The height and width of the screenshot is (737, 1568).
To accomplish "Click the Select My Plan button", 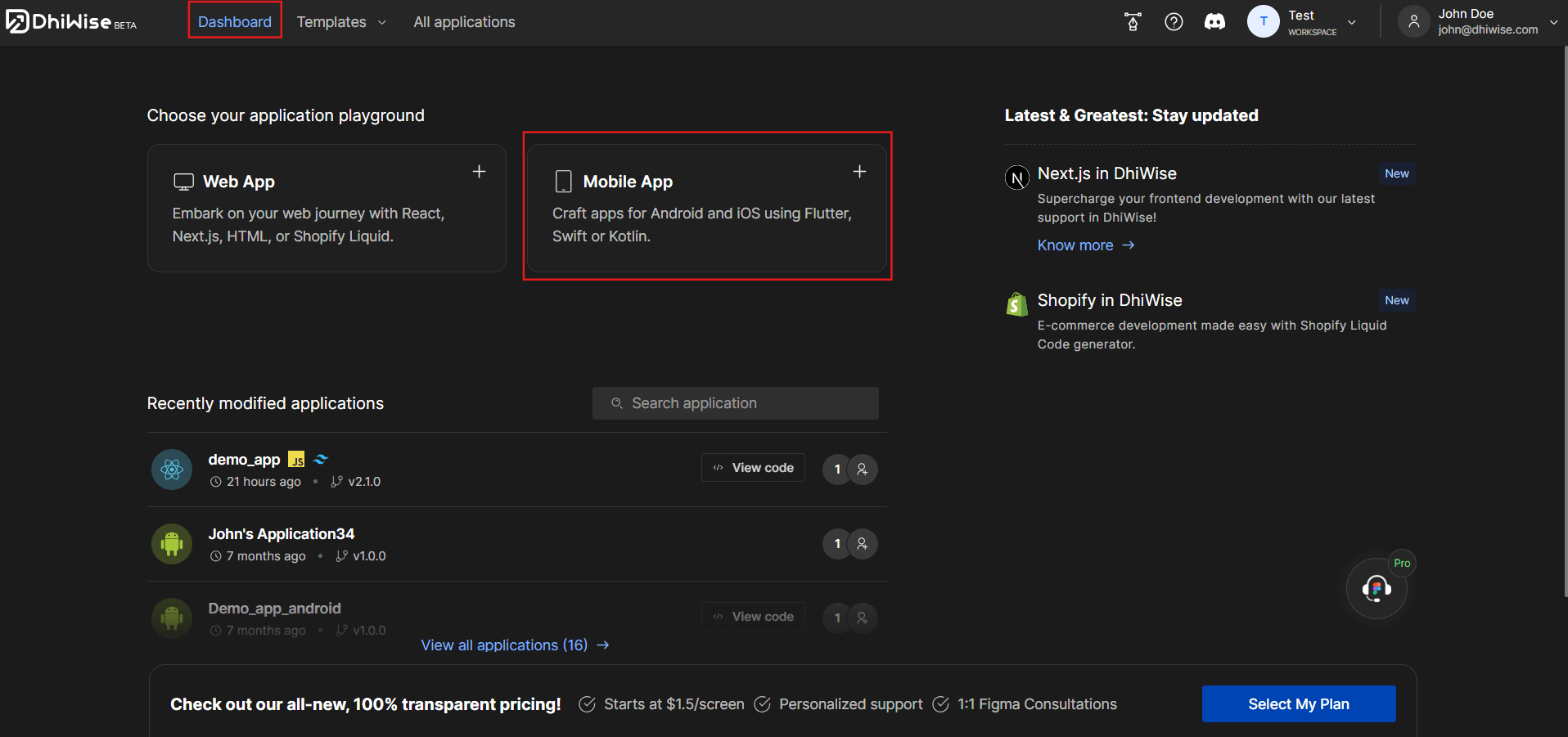I will click(1298, 703).
